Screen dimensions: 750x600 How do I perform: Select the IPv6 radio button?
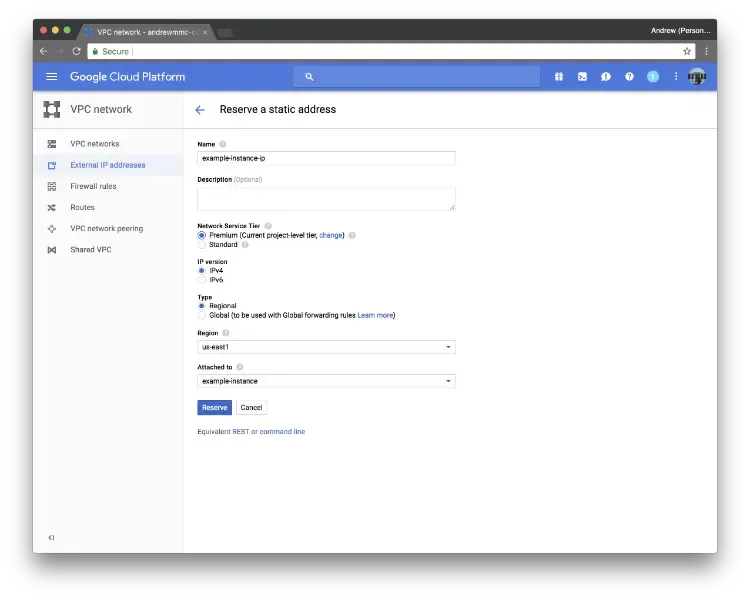pyautogui.click(x=202, y=280)
